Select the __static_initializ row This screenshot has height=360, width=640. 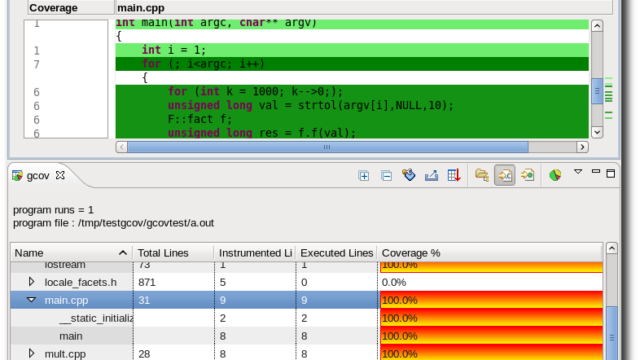pyautogui.click(x=307, y=318)
